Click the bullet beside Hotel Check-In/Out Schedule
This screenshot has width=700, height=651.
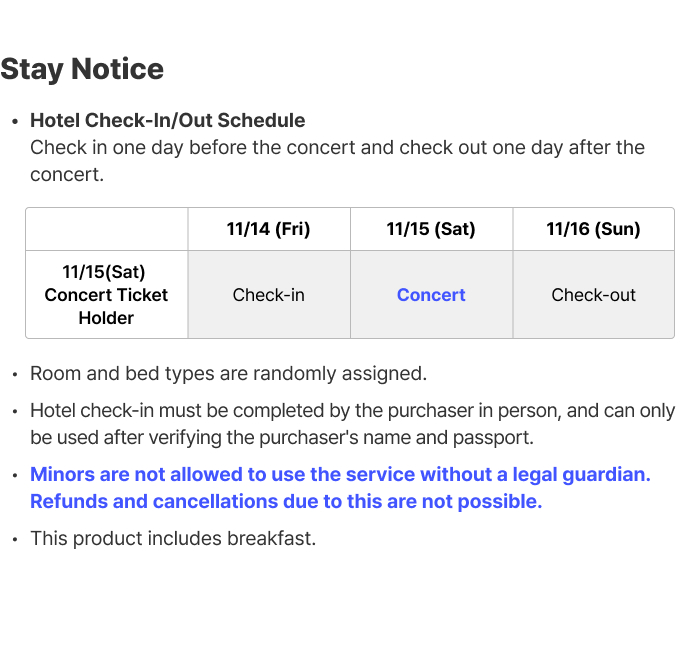16,121
